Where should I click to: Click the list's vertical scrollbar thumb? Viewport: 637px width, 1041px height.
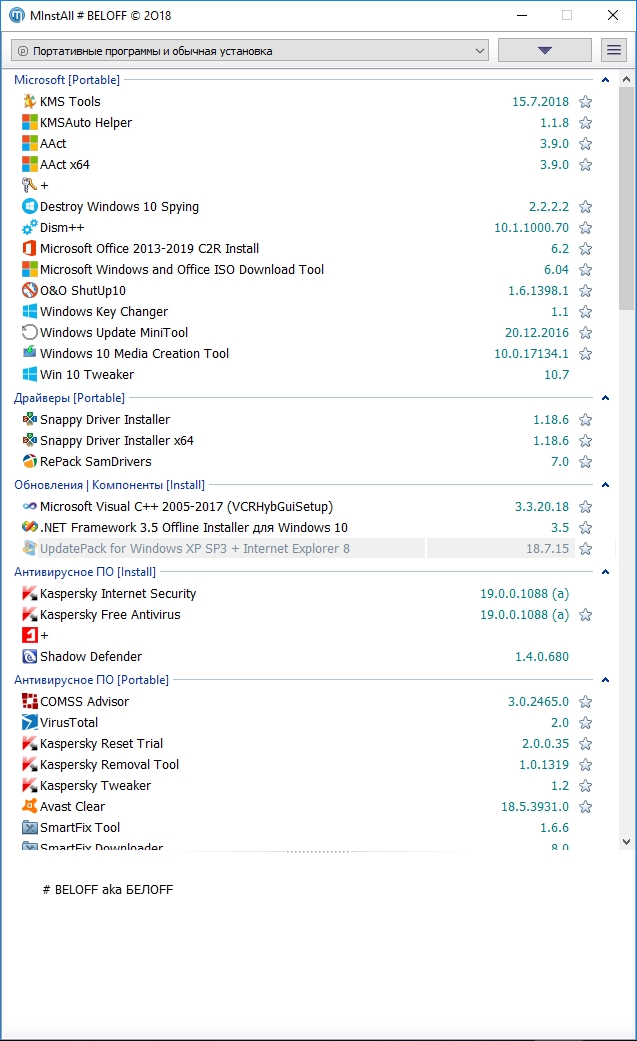[626, 198]
